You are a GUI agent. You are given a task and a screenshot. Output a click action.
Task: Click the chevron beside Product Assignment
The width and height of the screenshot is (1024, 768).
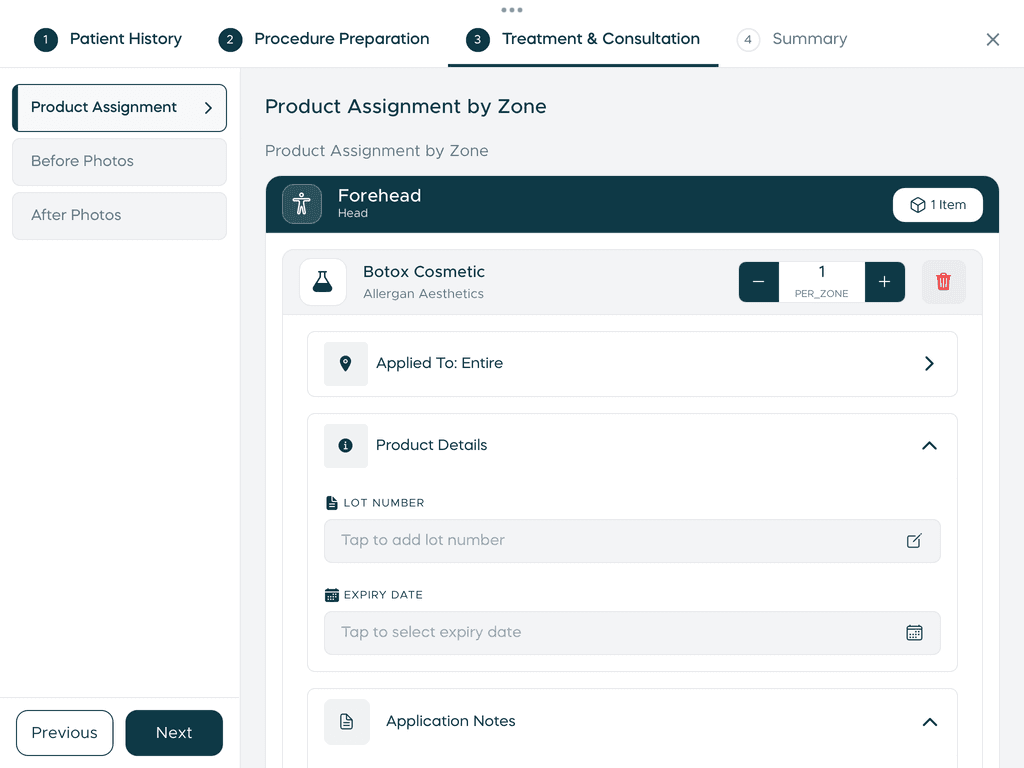click(x=208, y=108)
